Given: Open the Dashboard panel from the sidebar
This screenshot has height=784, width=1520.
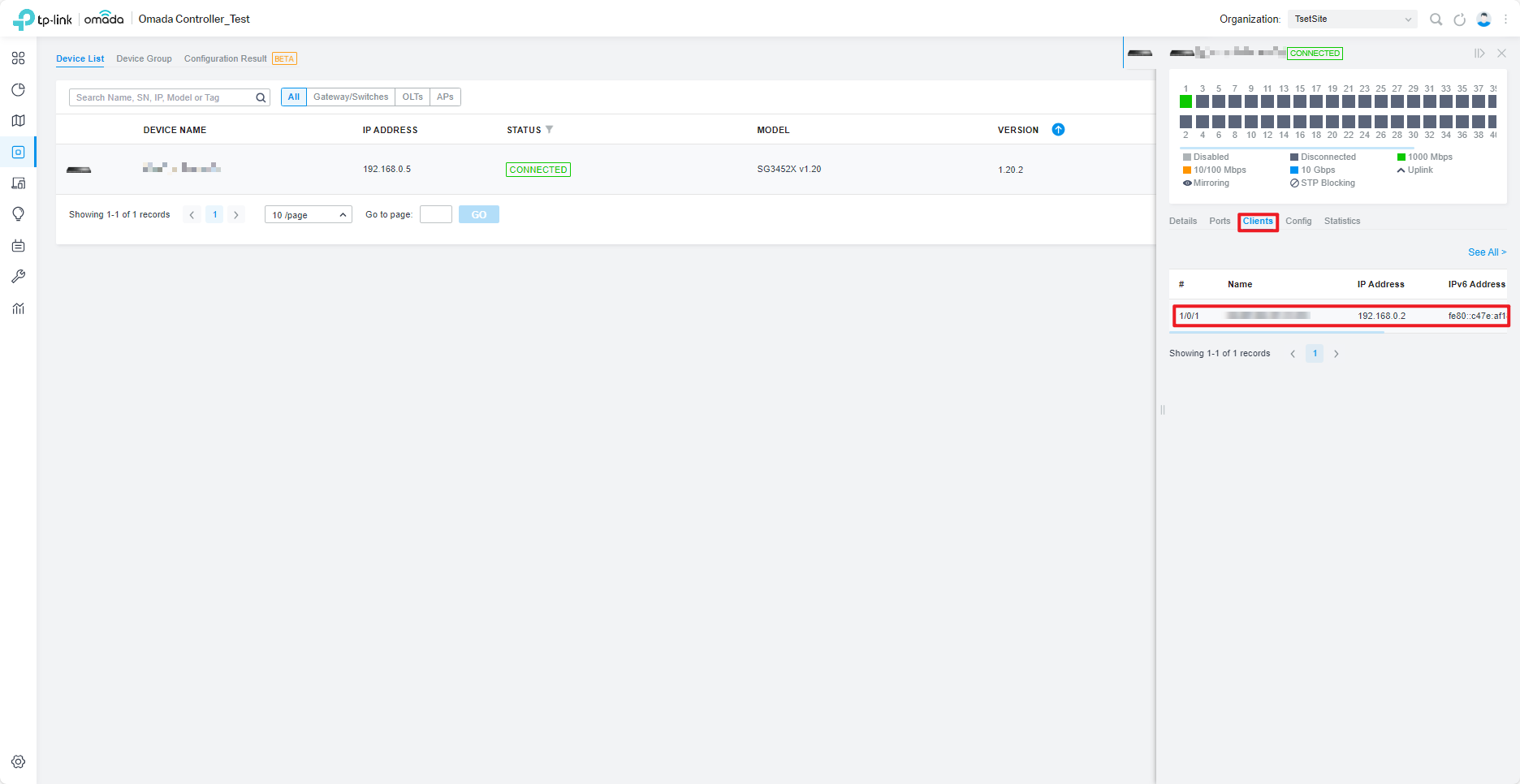Looking at the screenshot, I should point(18,58).
